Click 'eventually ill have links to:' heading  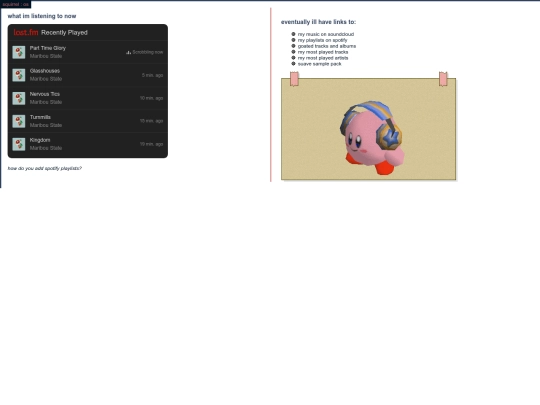point(319,22)
